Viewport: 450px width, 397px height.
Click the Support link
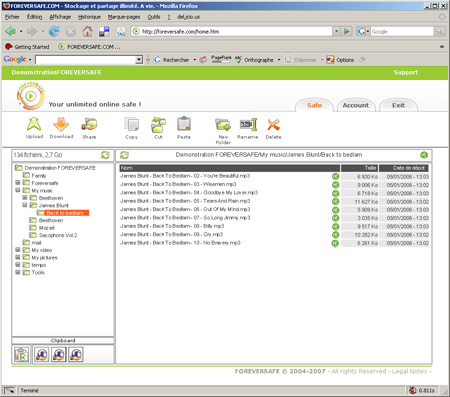click(405, 72)
